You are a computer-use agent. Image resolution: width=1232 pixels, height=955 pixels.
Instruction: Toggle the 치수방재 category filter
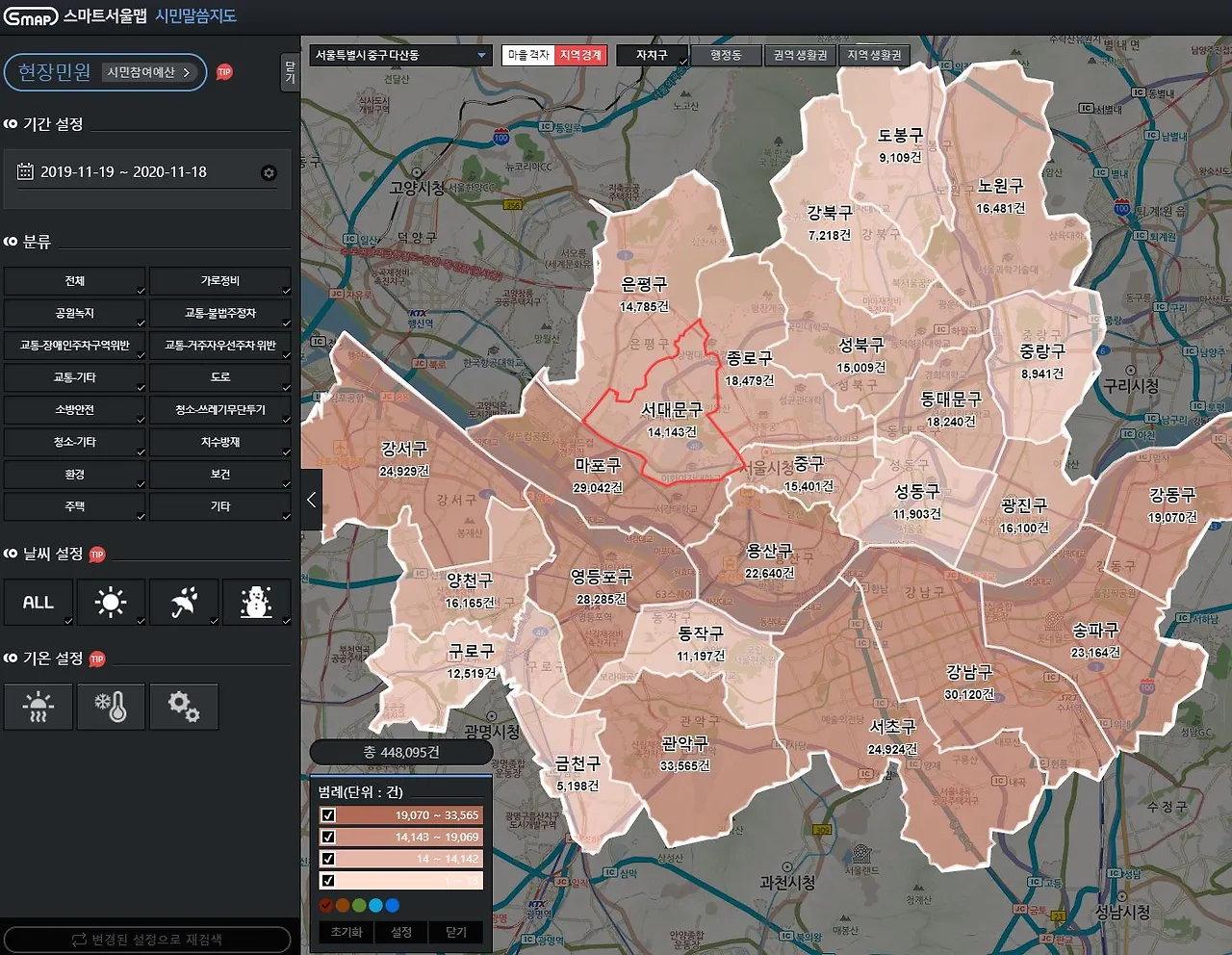220,442
